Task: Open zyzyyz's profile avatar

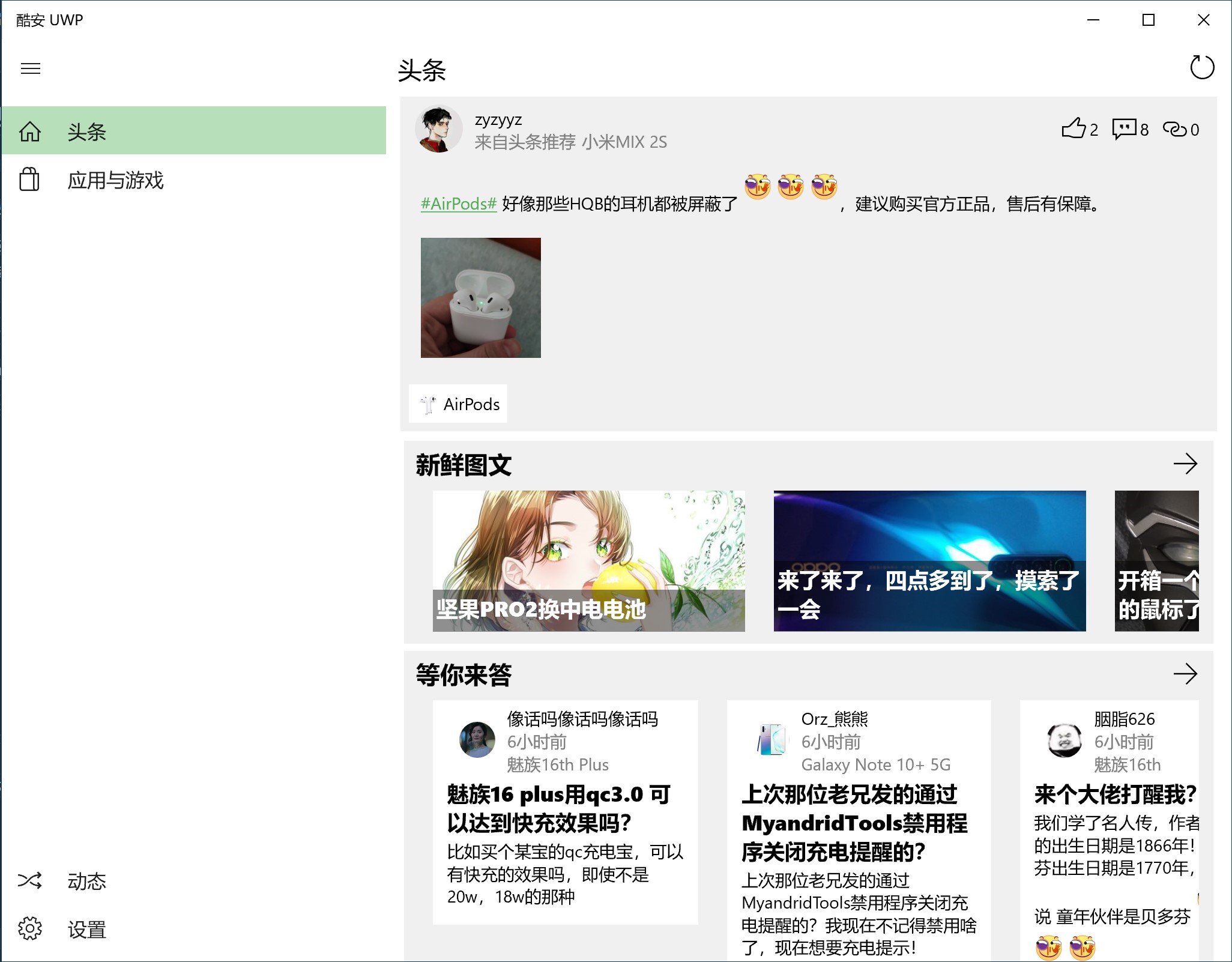Action: [x=438, y=130]
